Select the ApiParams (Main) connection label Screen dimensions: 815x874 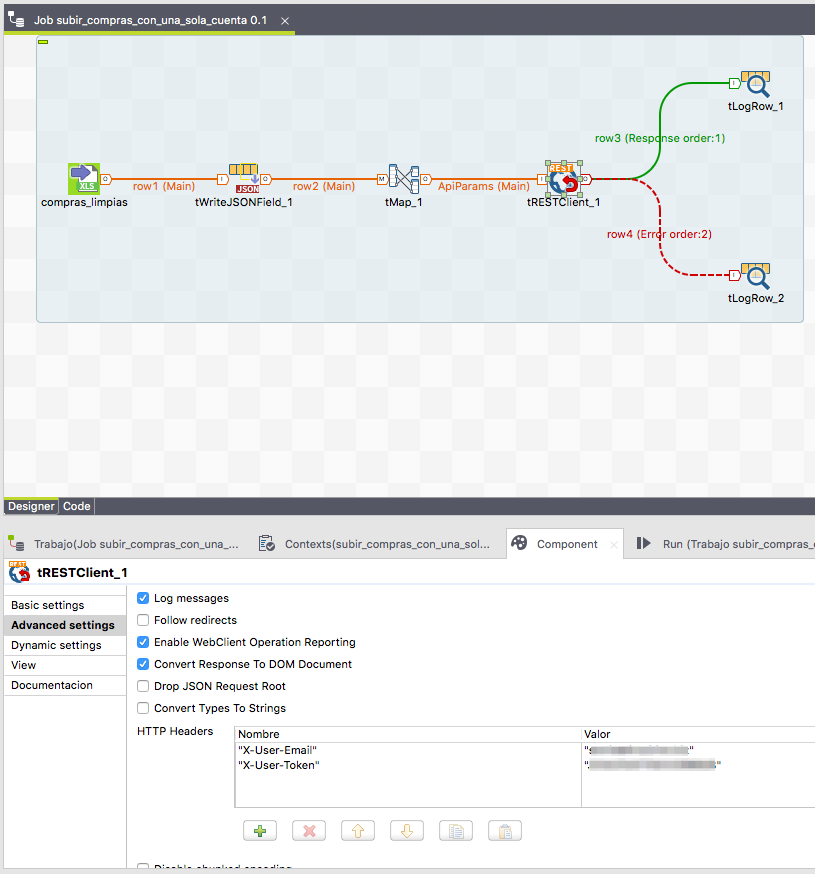click(483, 186)
